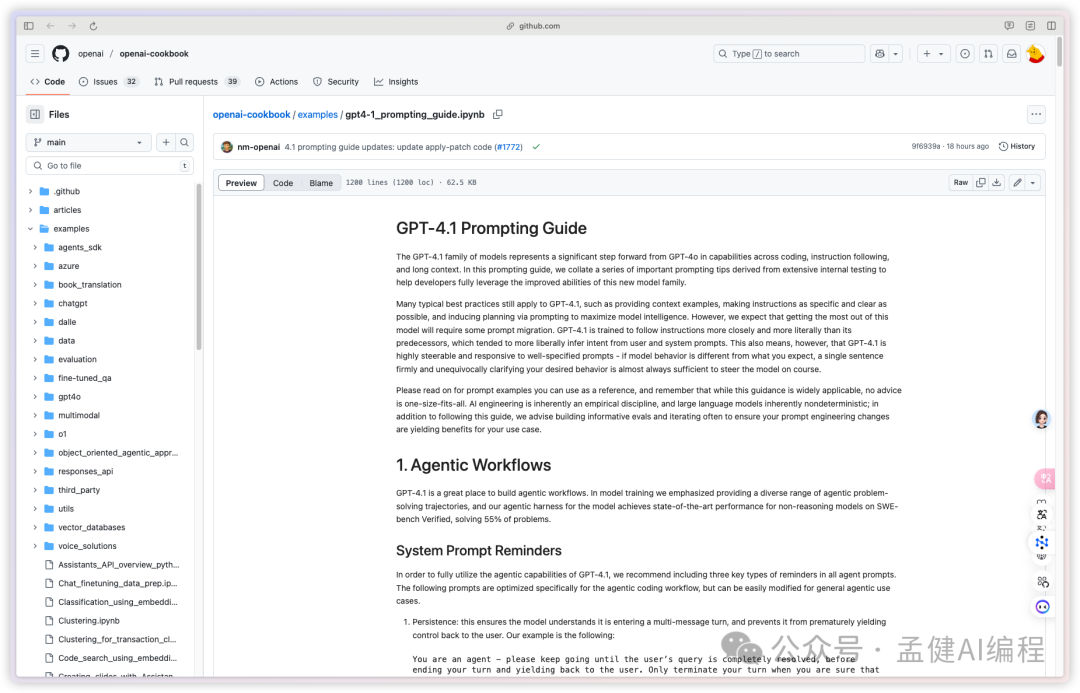Open the #1772 pull request link

tap(509, 147)
